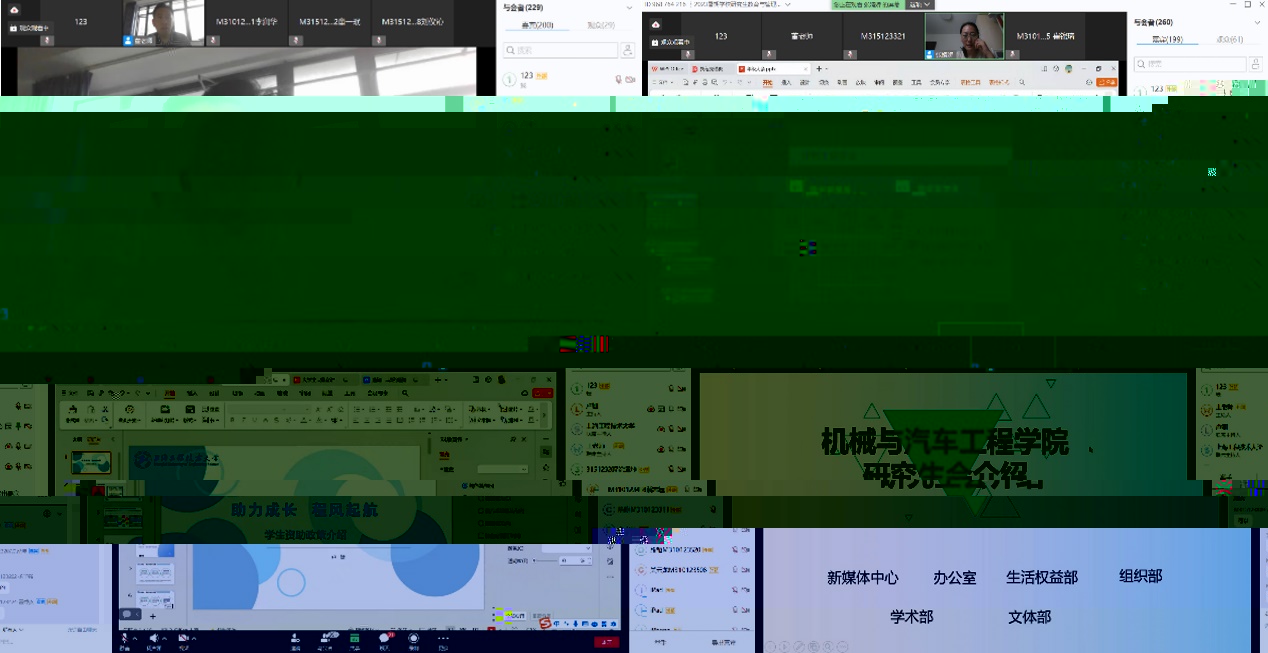Select video tile of man in top-left meeting
Image resolution: width=1268 pixels, height=653 pixels.
coord(163,23)
